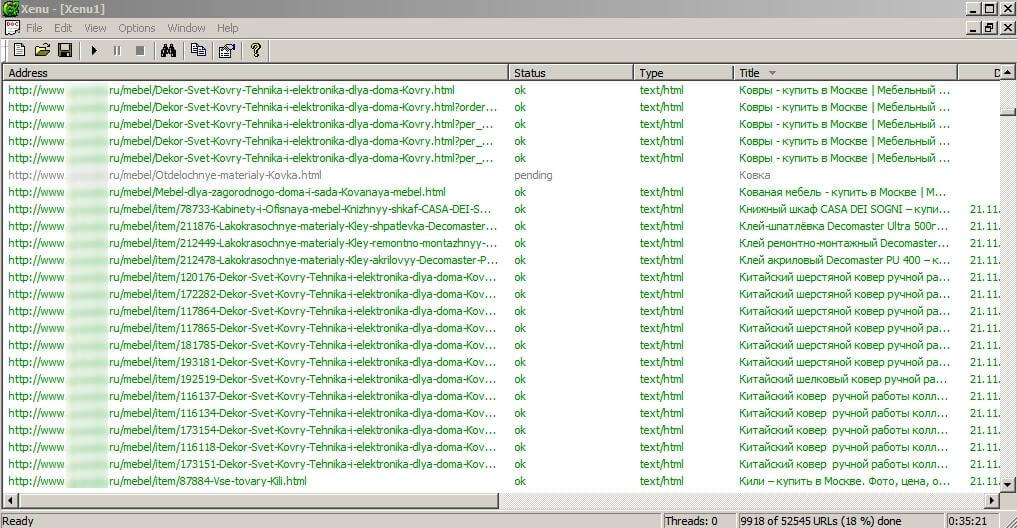The image size is (1017, 528).
Task: Click the horizontal scrollbar right arrow
Action: pos(992,500)
